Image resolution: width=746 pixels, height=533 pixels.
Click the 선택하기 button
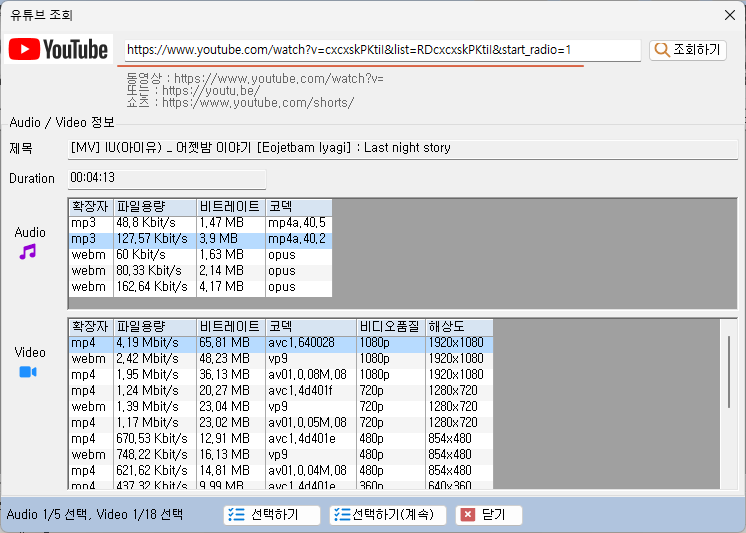point(272,515)
